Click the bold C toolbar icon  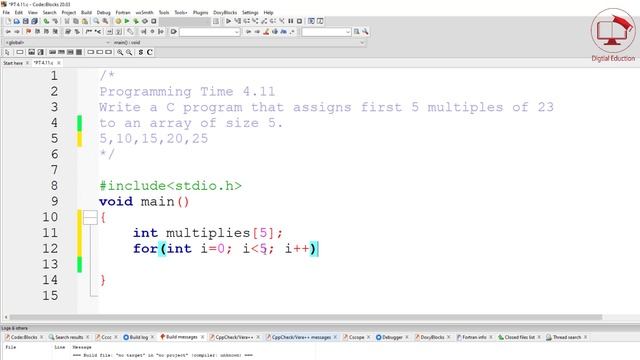click(x=150, y=52)
